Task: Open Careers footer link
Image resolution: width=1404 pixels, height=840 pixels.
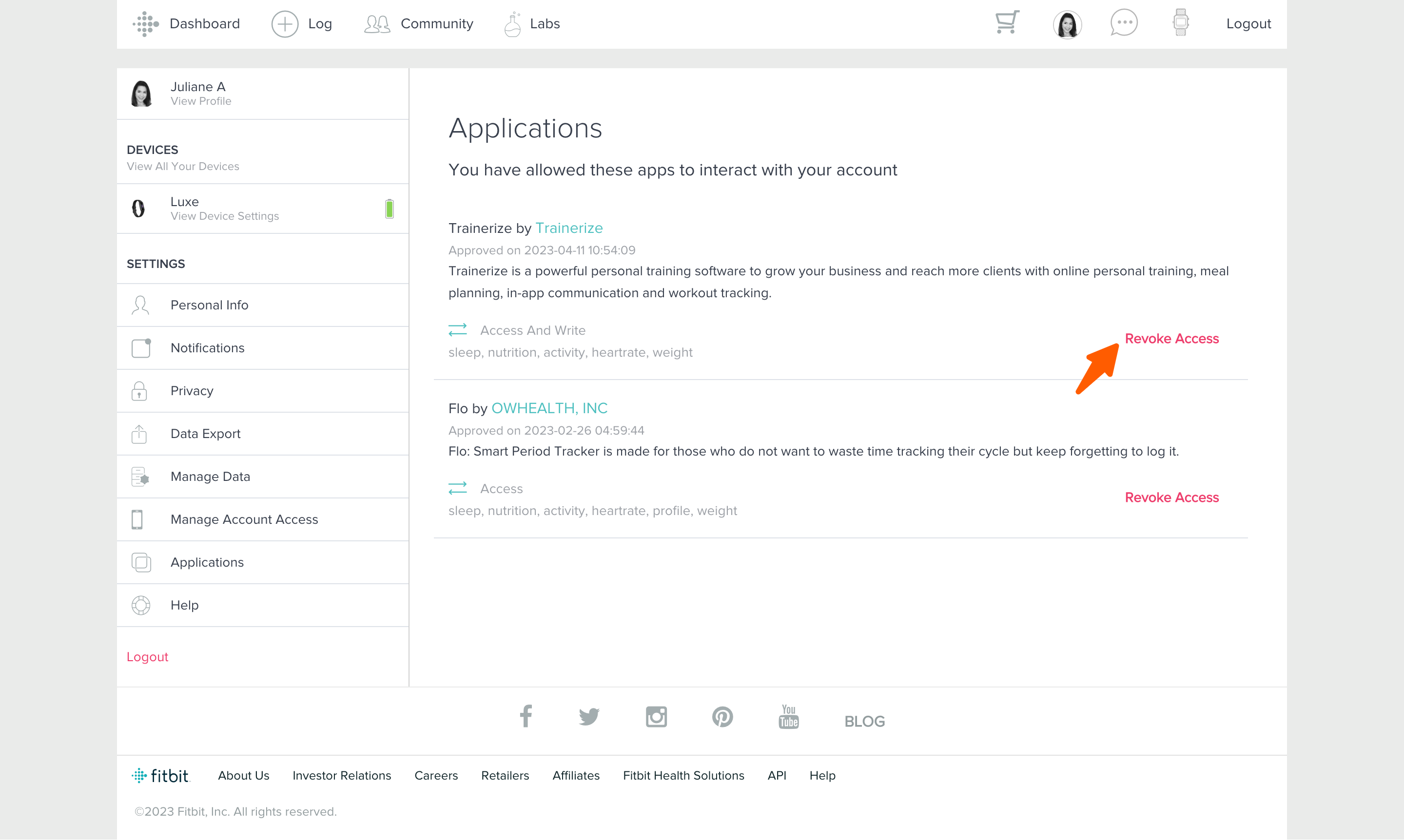Action: 436,776
